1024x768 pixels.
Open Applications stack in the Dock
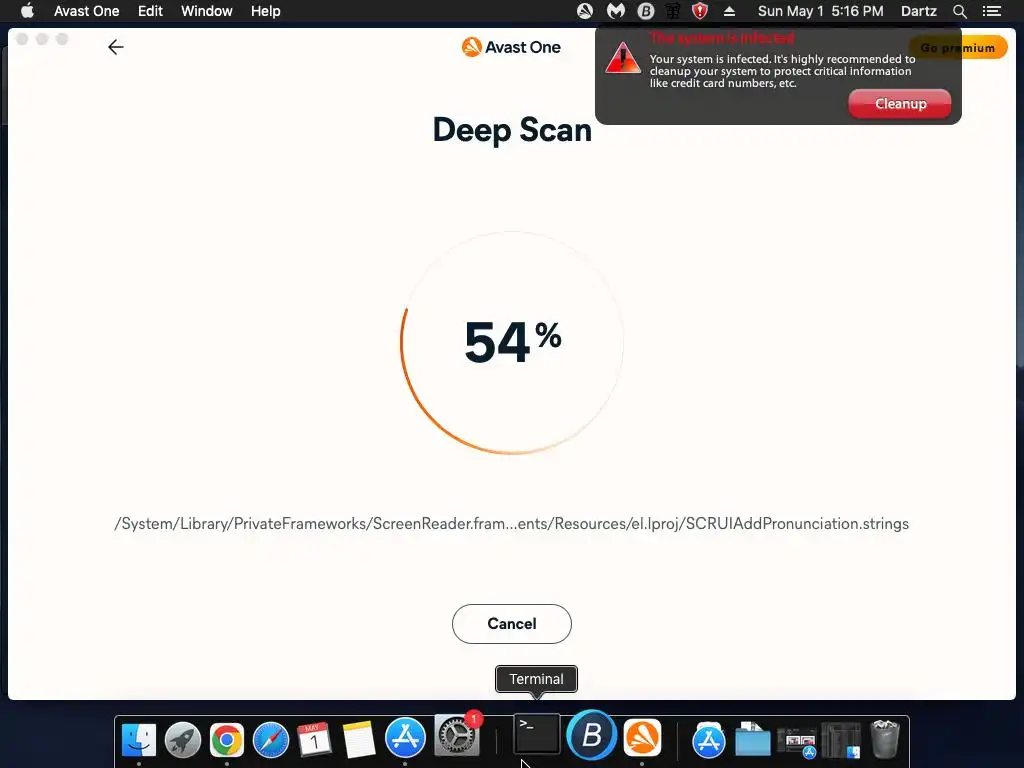709,739
